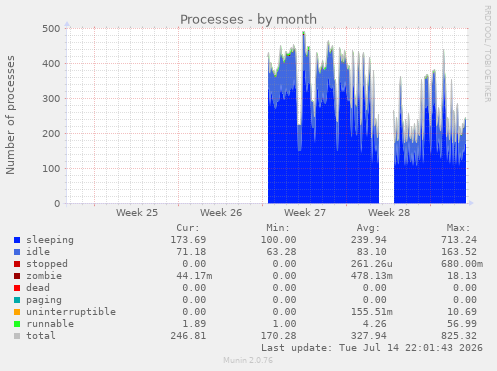This screenshot has width=497, height=371.
Task: Click runnable average value 4.26
Action: pos(375,324)
